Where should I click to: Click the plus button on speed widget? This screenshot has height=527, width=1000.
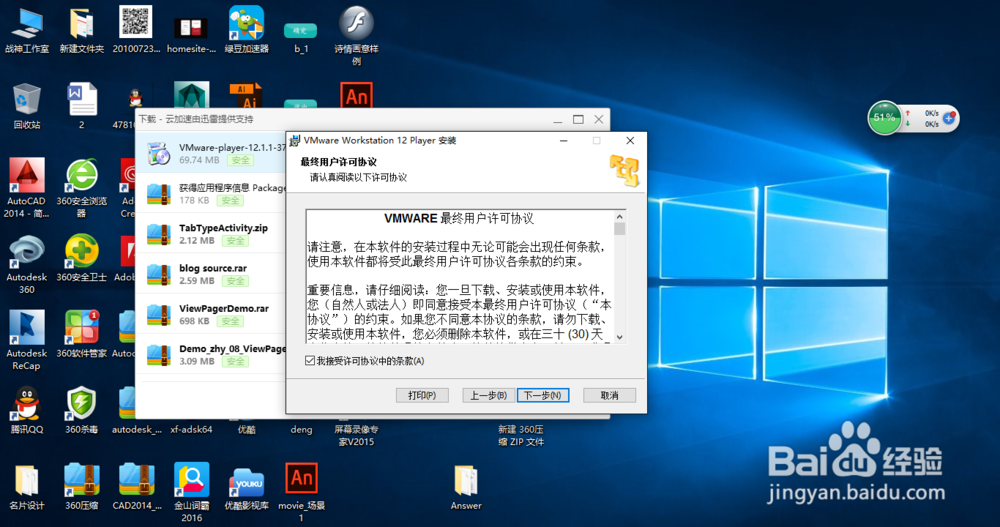coord(948,118)
